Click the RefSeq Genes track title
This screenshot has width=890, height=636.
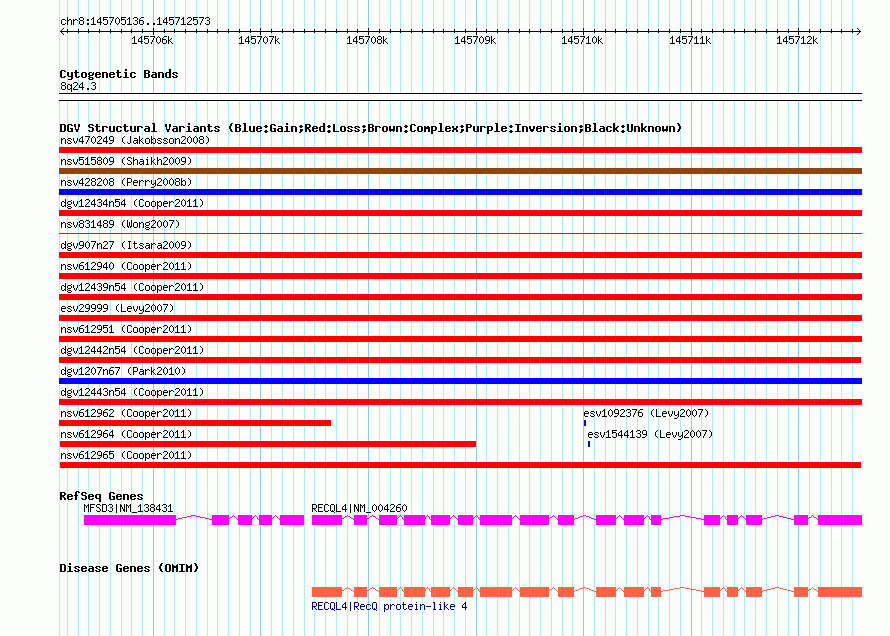pyautogui.click(x=101, y=496)
